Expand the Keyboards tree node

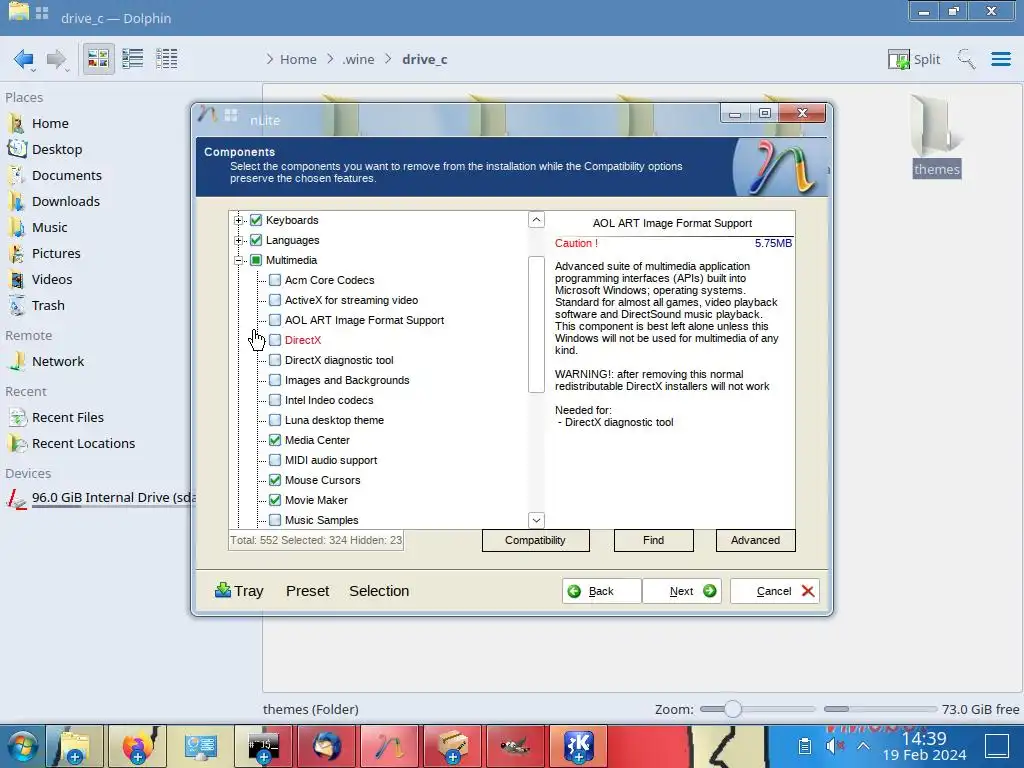[x=238, y=220]
